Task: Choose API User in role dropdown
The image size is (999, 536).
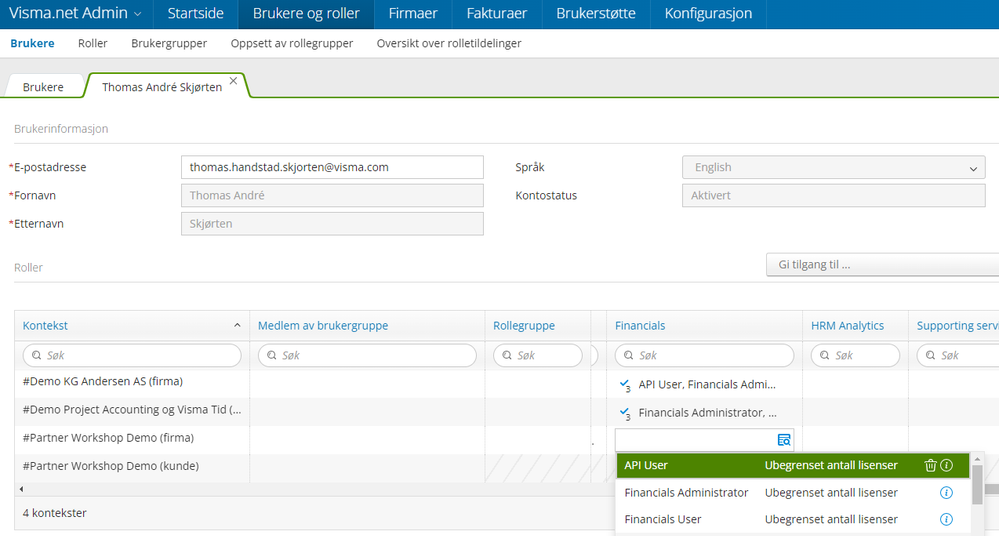Action: pyautogui.click(x=793, y=465)
